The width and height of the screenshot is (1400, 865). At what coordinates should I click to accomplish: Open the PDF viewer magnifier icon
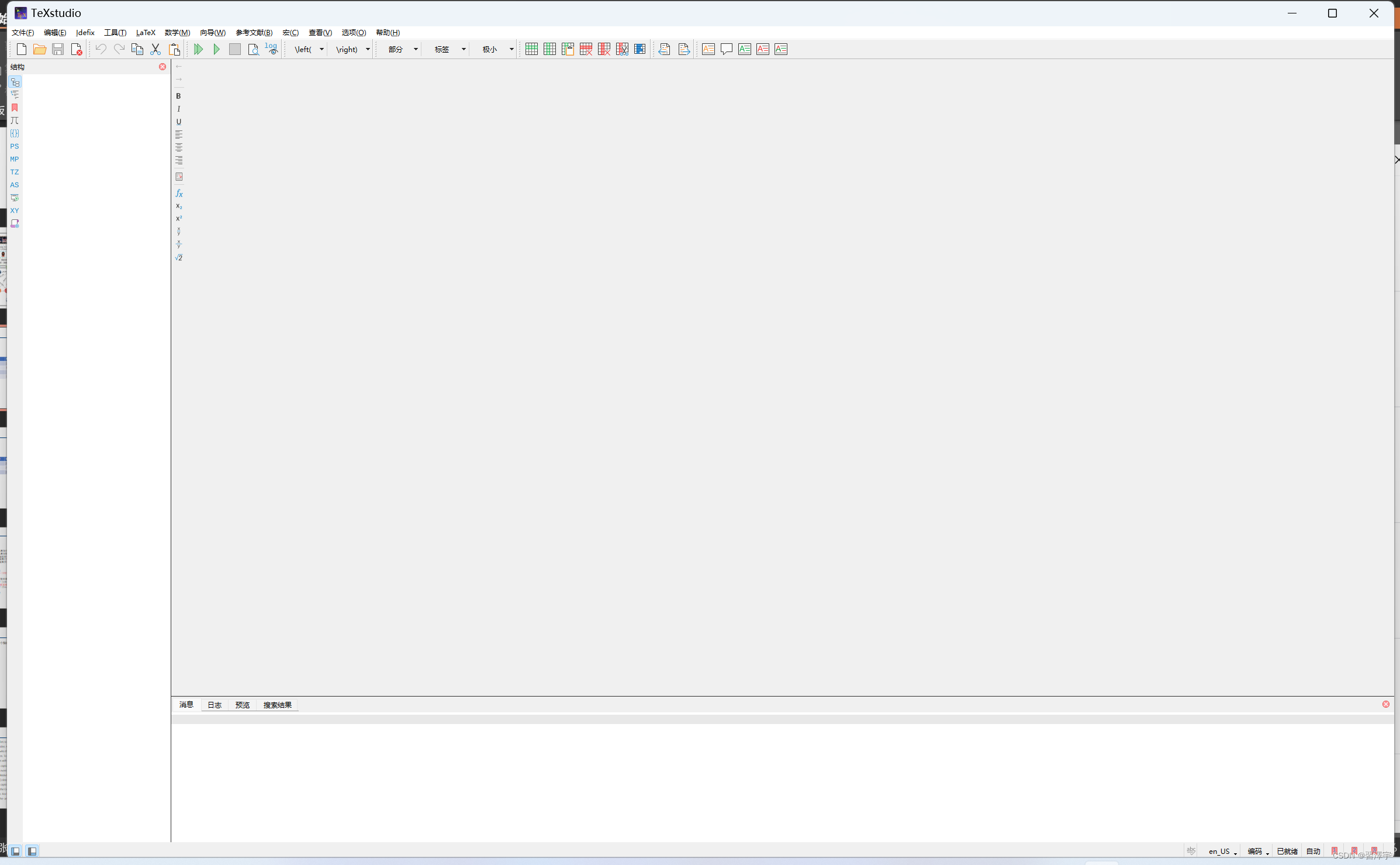[253, 49]
